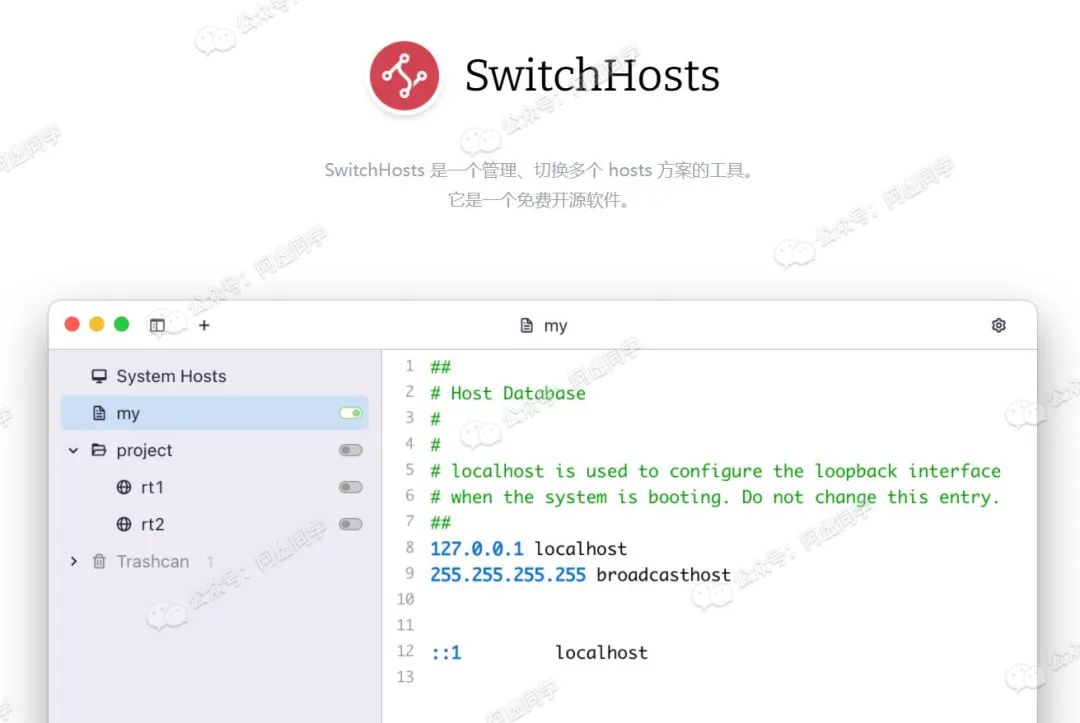
Task: Select the my hosts row label
Action: tap(128, 414)
